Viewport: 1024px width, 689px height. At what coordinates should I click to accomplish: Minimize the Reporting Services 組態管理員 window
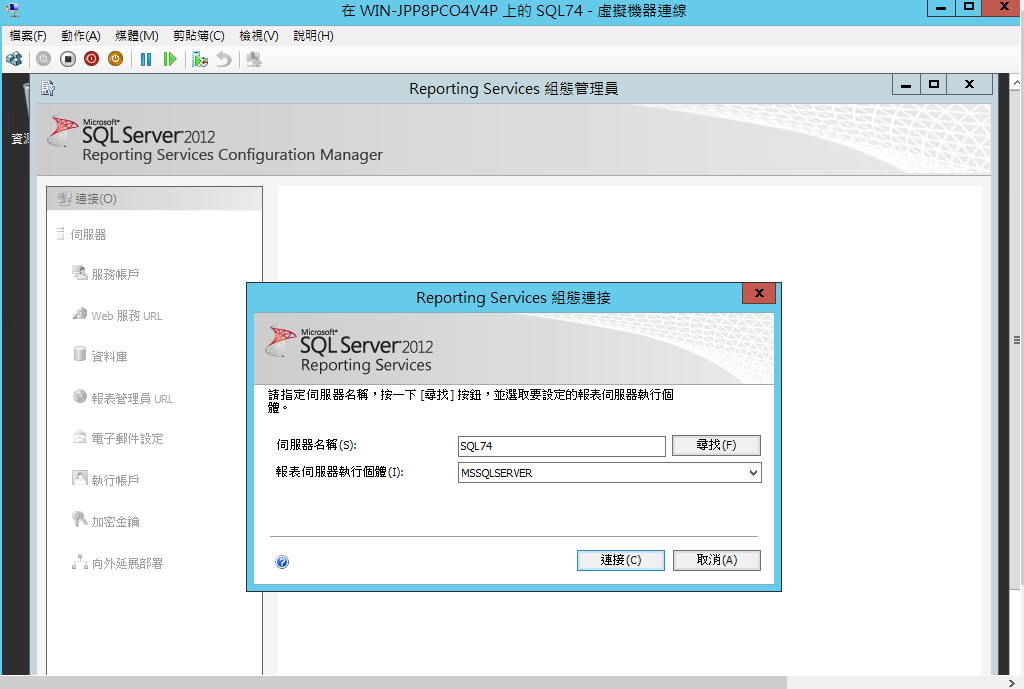906,85
